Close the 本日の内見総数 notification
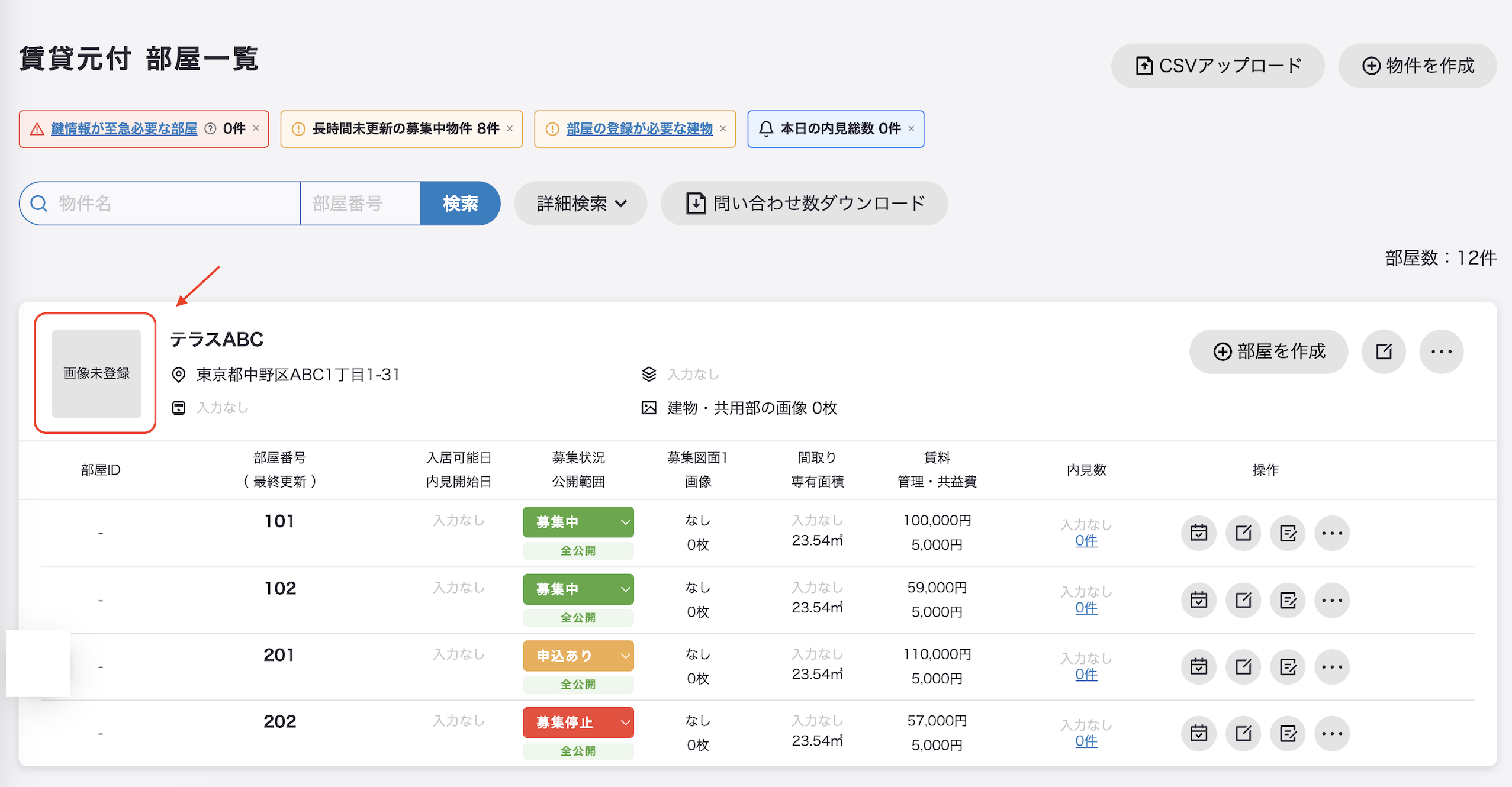Viewport: 1512px width, 787px height. 911,128
